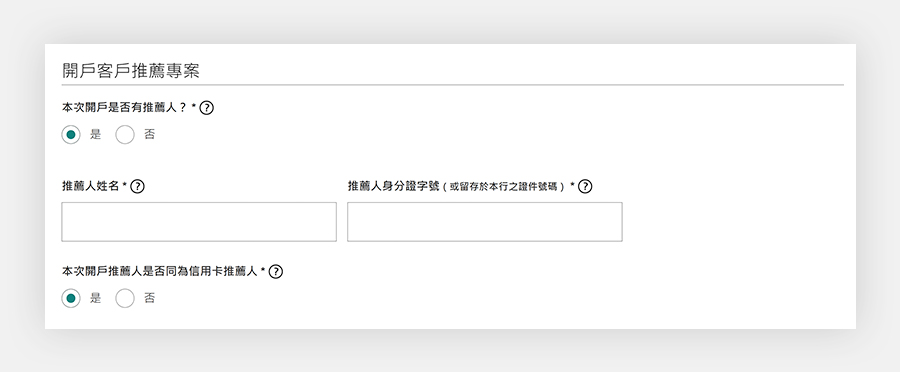Viewport: 900px width, 372px height.
Task: Choose 是 radio for 同為信用卡推薦人 question
Action: tap(71, 299)
